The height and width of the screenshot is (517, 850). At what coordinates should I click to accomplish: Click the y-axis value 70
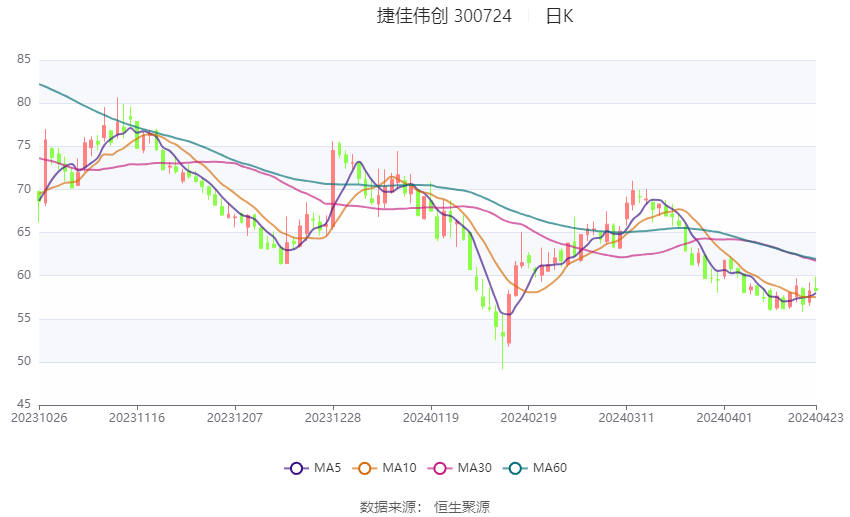(24, 189)
